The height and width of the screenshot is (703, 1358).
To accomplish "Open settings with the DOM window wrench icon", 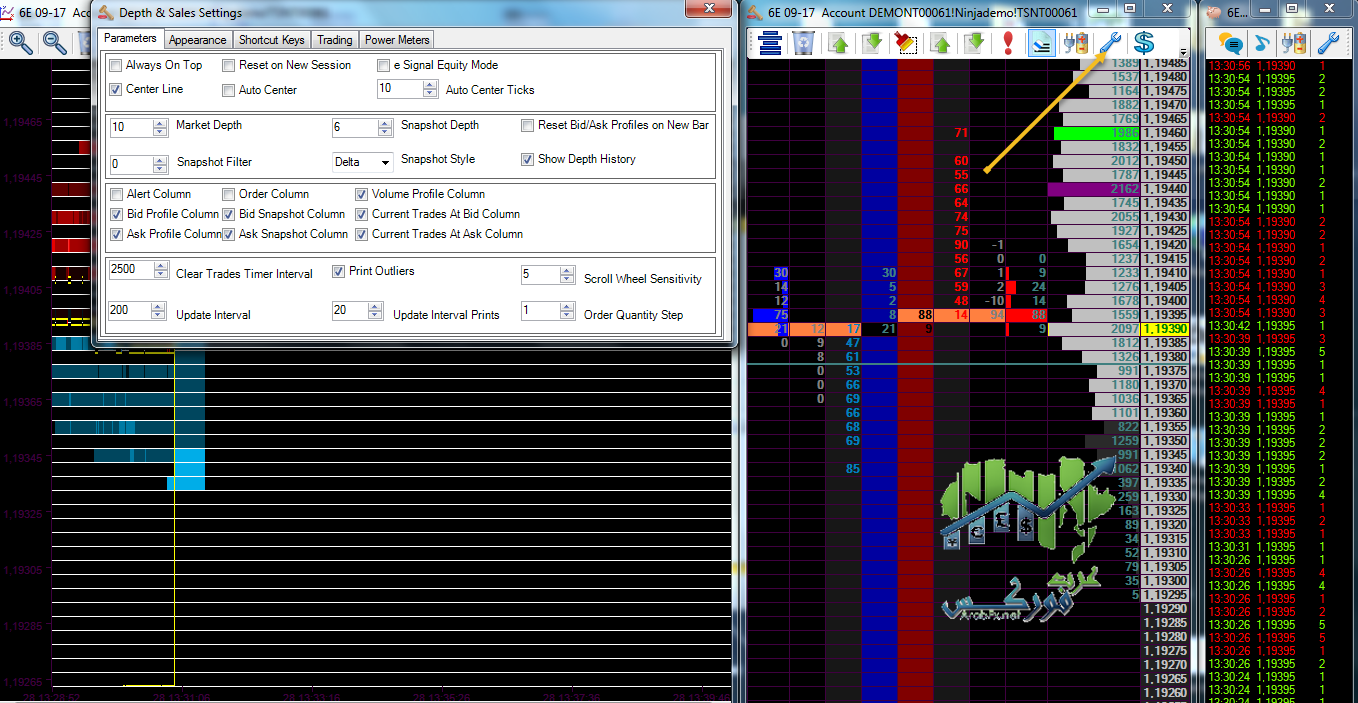I will click(1110, 43).
